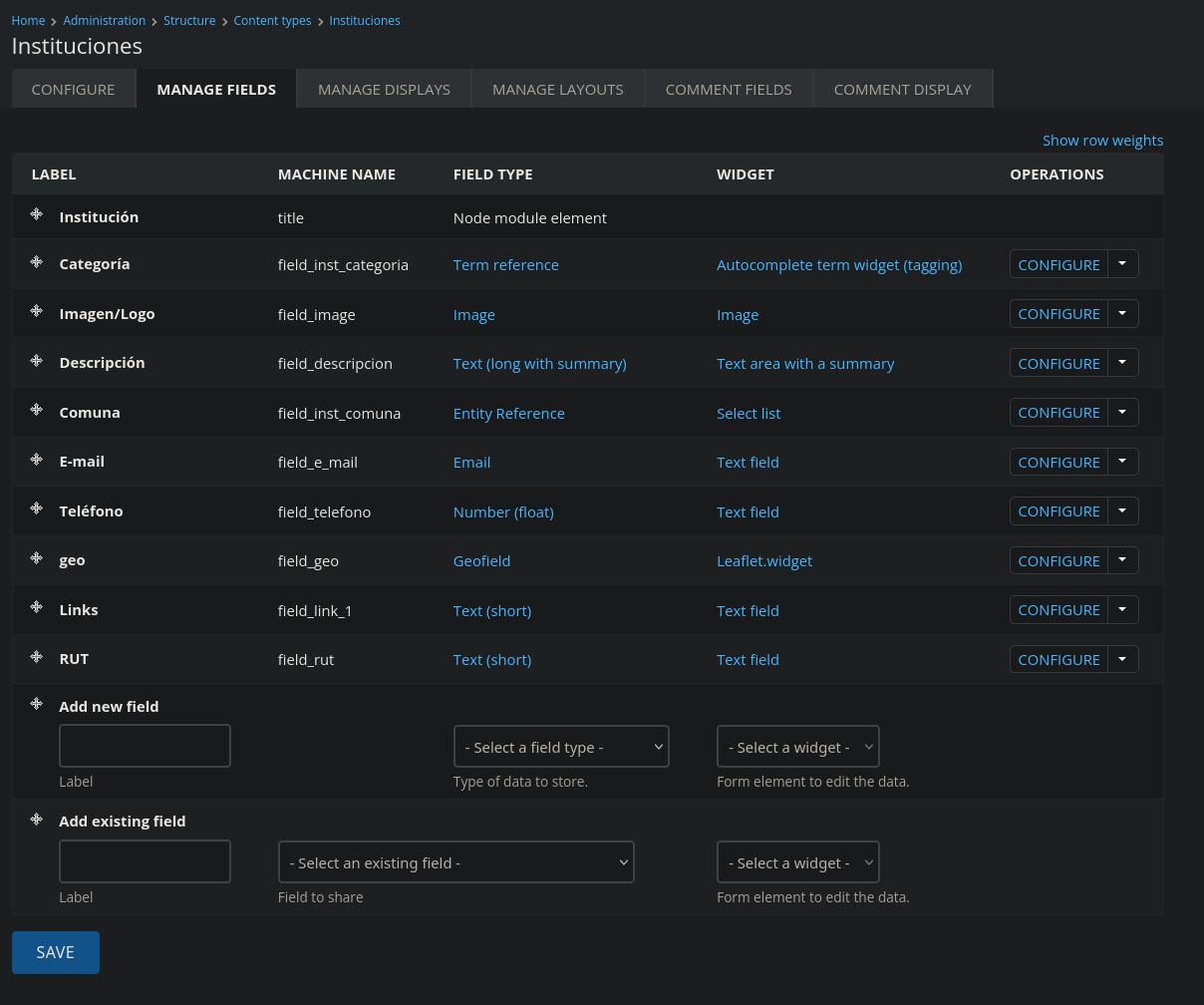Click the Show row weights link
The width and height of the screenshot is (1204, 1005).
point(1102,141)
